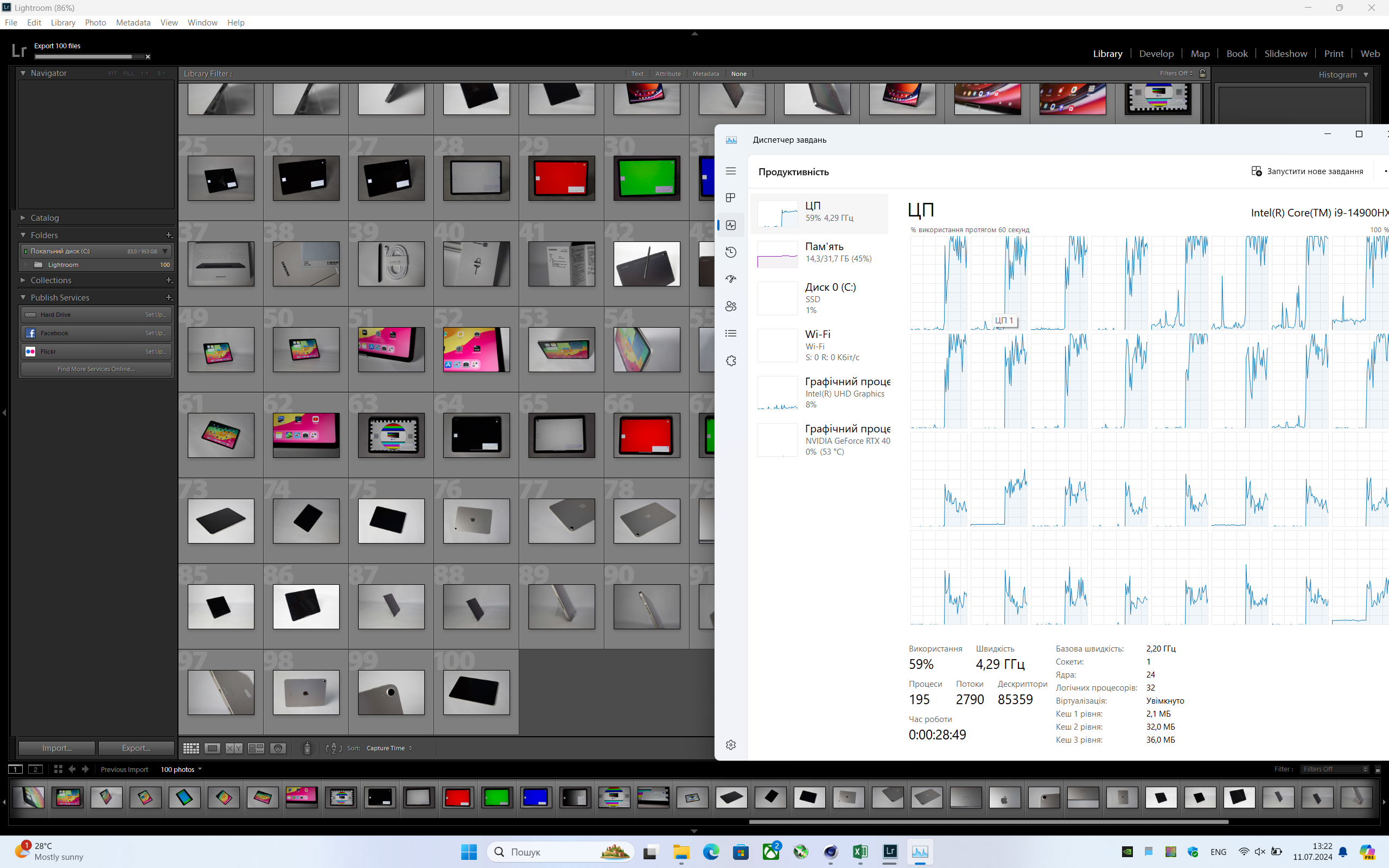Viewport: 1389px width, 868px height.
Task: Open Excel from the taskbar
Action: click(x=860, y=852)
